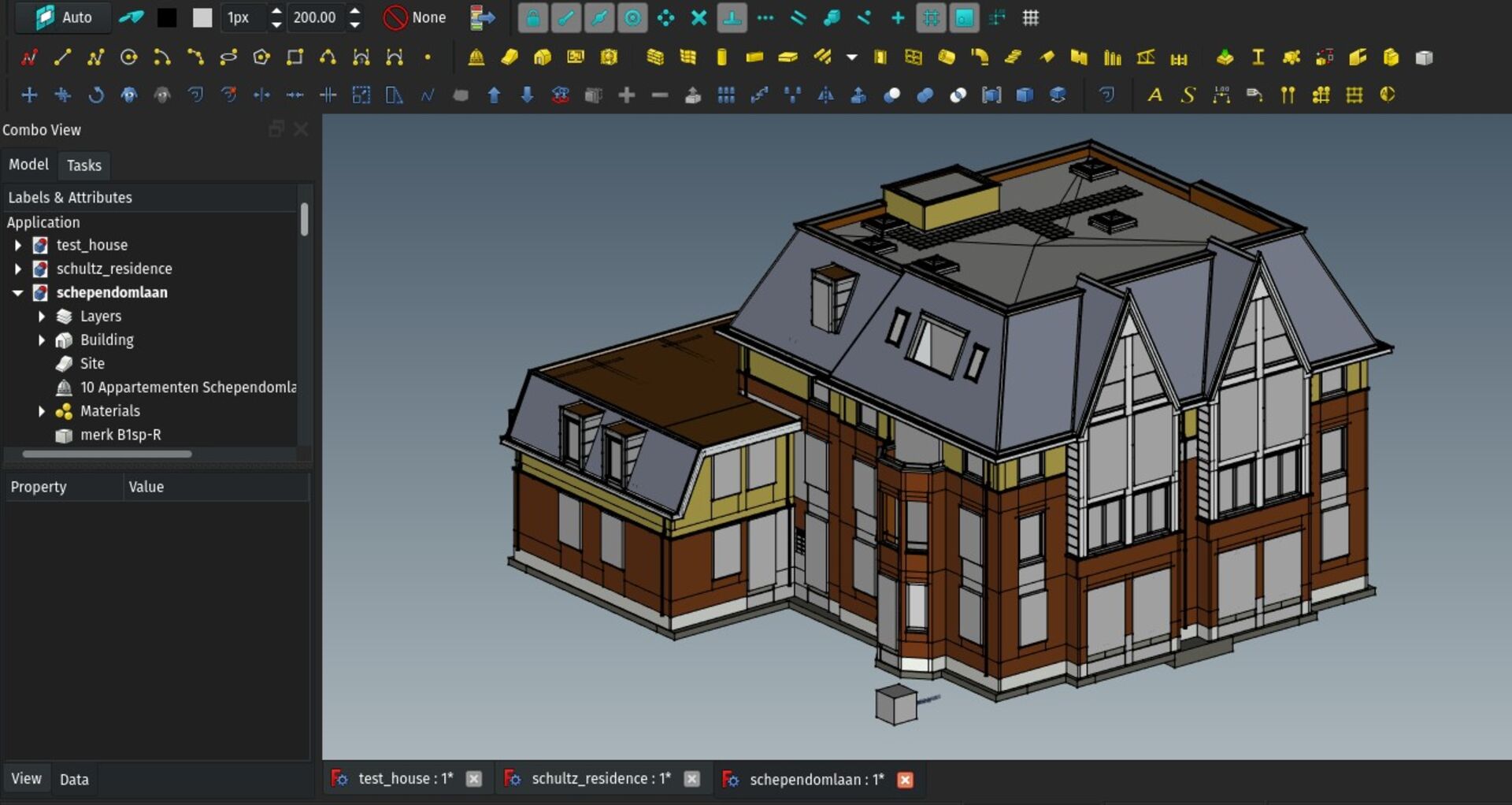Open the None autogroup dropdown
The width and height of the screenshot is (1512, 805).
pos(415,17)
